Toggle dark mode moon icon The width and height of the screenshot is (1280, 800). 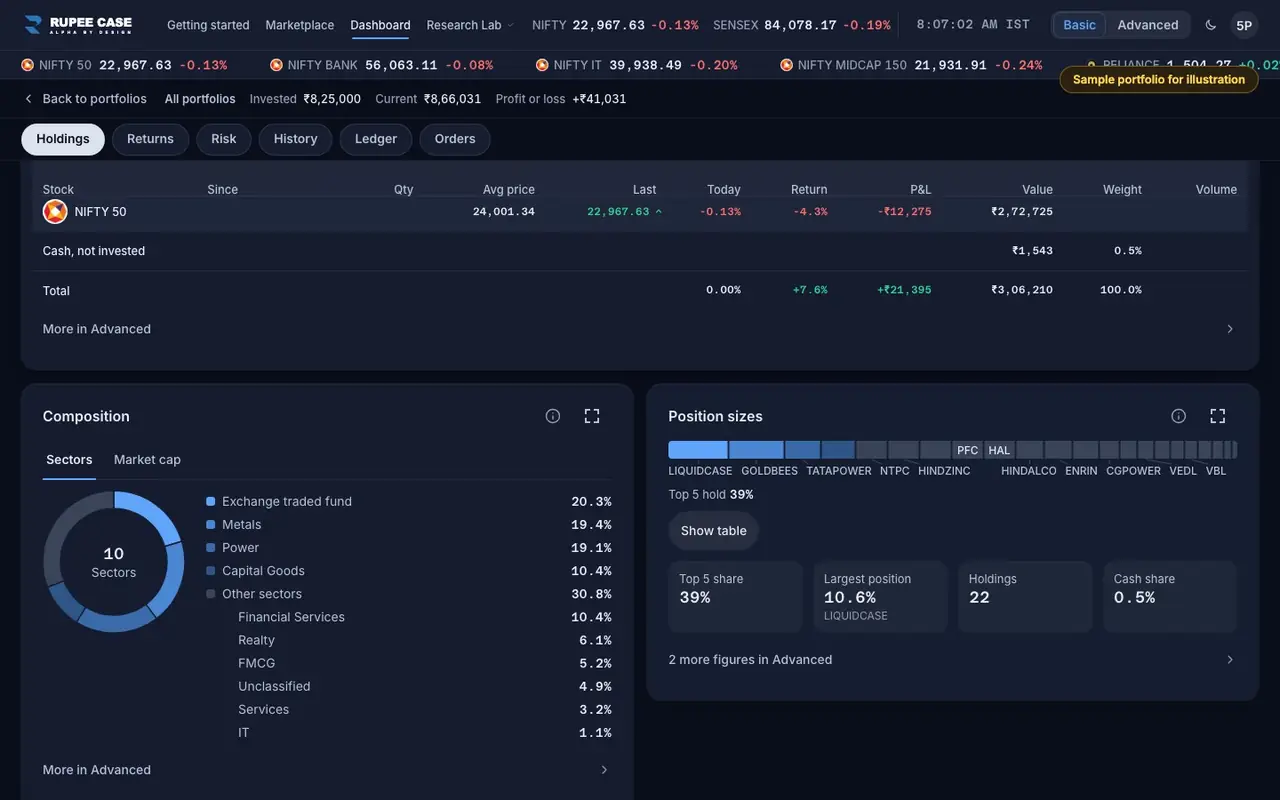[1211, 25]
